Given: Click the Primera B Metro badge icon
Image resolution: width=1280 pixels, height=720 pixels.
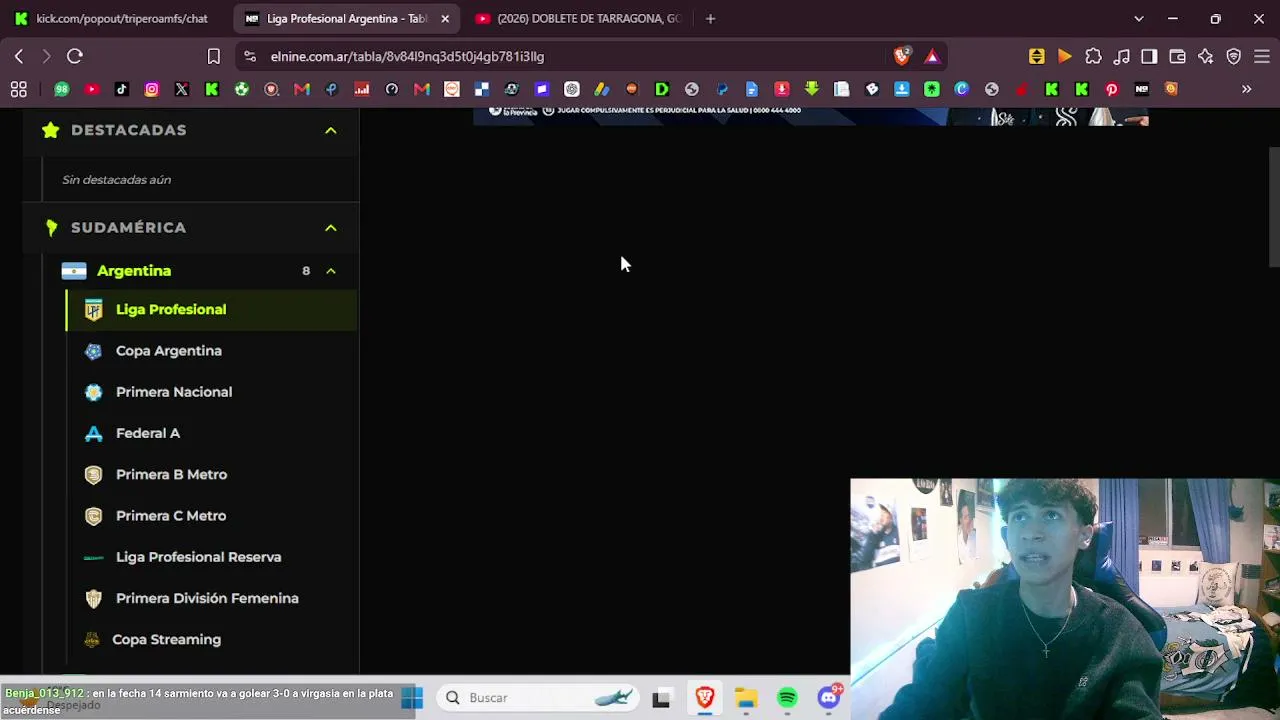Looking at the screenshot, I should click(93, 475).
